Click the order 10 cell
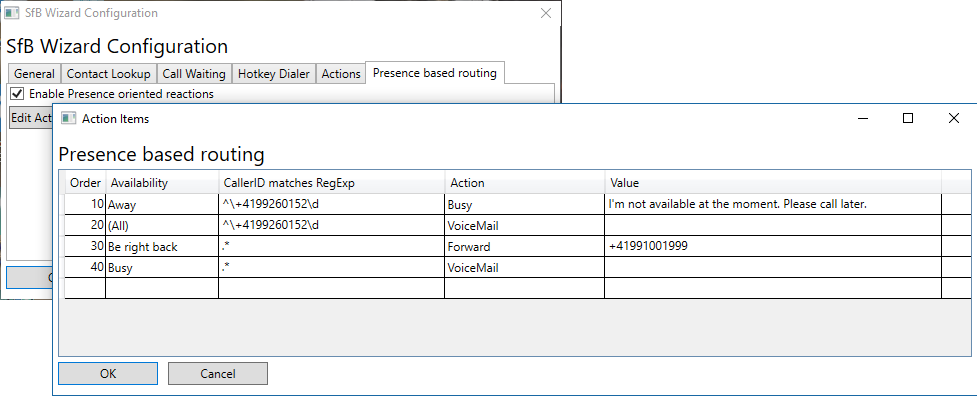Screen dimensions: 977x396 pos(85,204)
